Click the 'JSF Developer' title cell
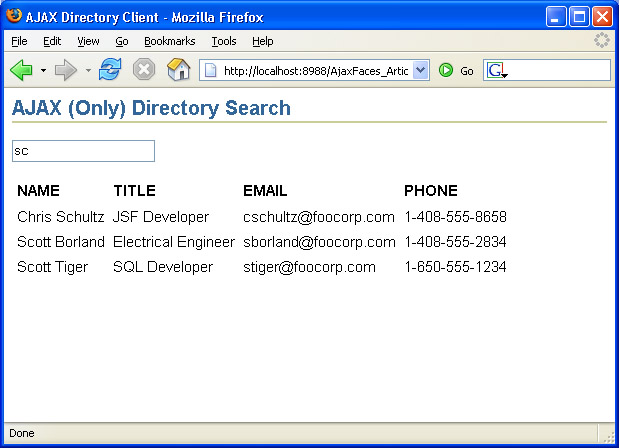 (161, 217)
